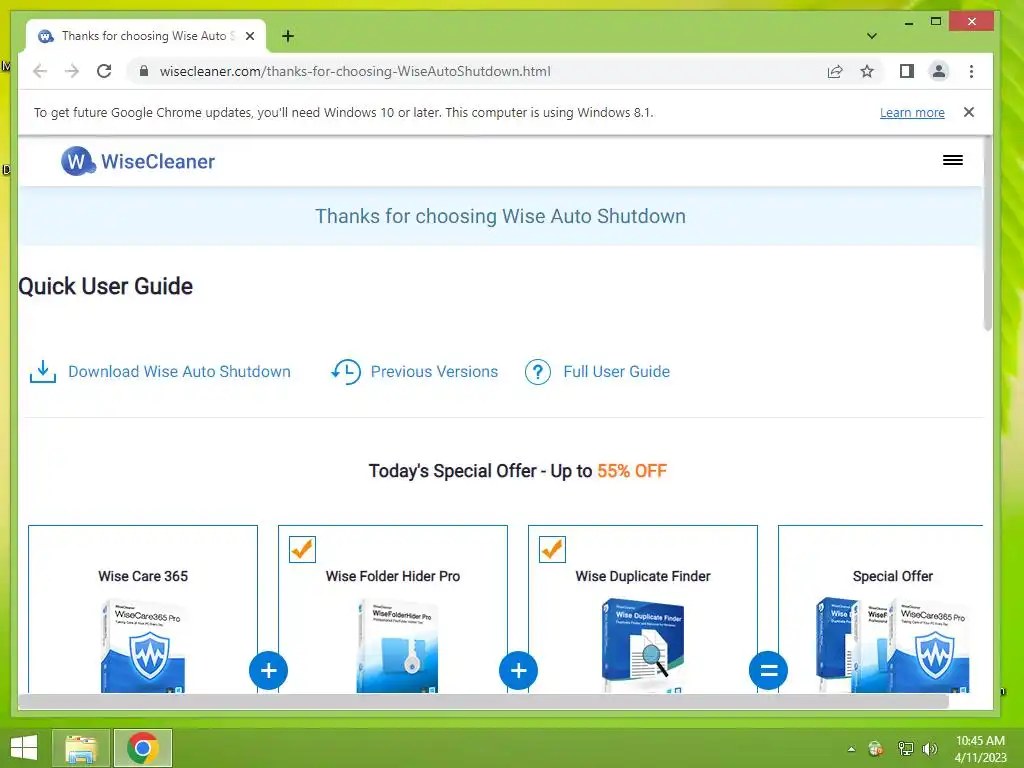
Task: Close the Wise Auto Shutdown tab
Action: (x=250, y=36)
